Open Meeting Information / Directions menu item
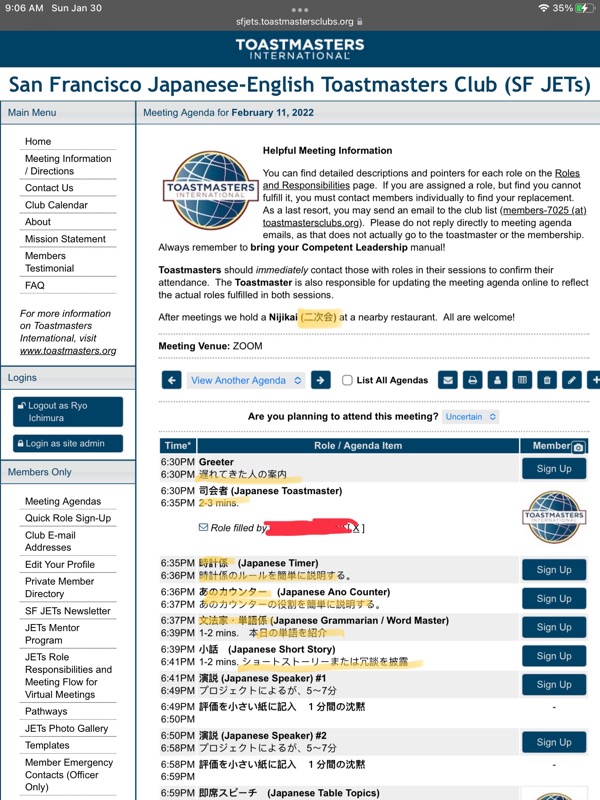Viewport: 600px width, 800px height. point(68,165)
